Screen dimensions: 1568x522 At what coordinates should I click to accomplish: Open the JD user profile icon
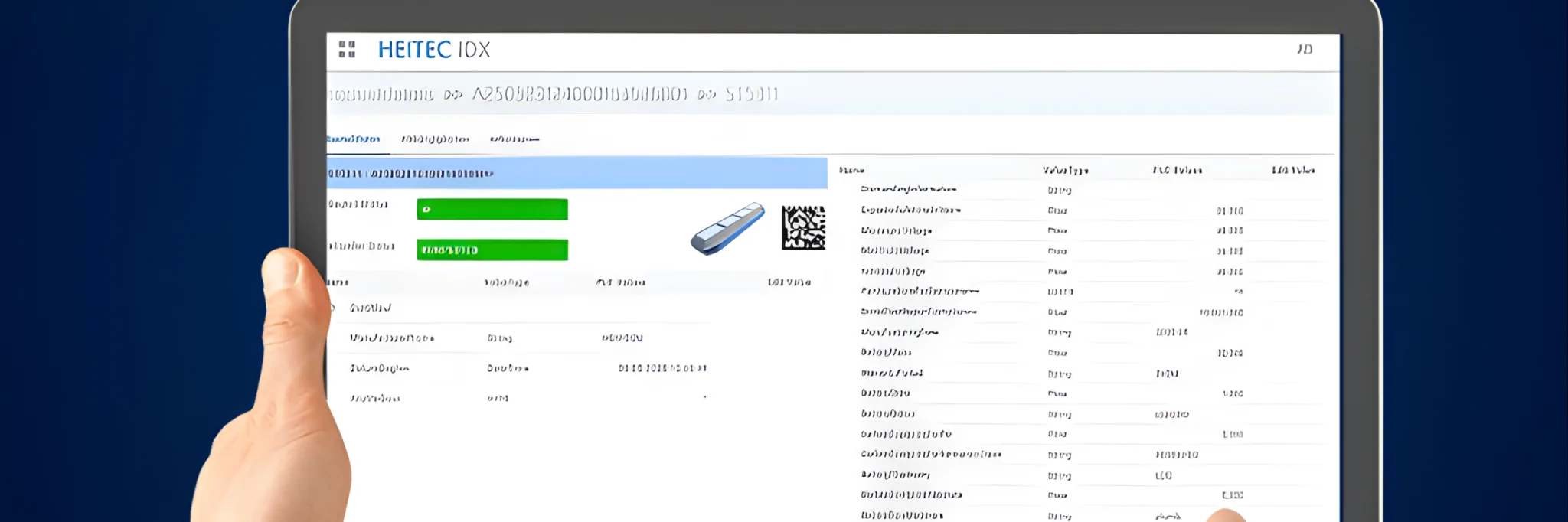point(1305,49)
